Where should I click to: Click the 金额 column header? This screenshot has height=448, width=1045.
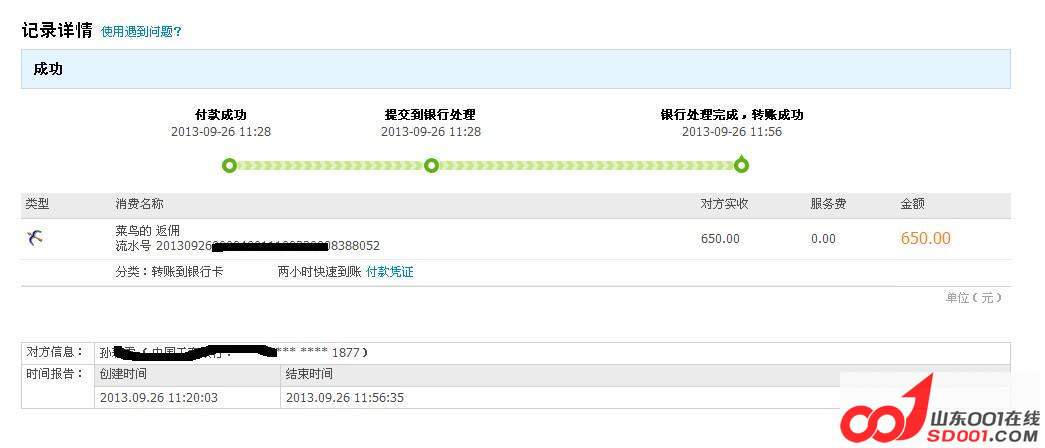(912, 204)
